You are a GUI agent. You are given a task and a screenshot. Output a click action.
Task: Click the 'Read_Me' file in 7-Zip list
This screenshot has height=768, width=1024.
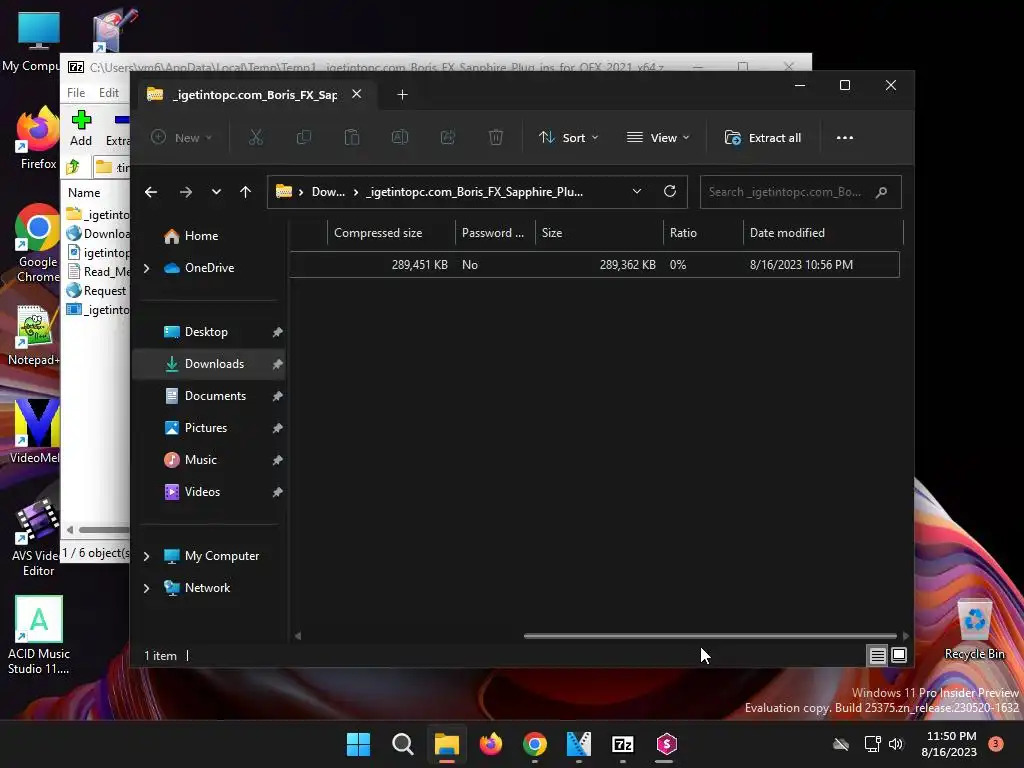pos(99,272)
